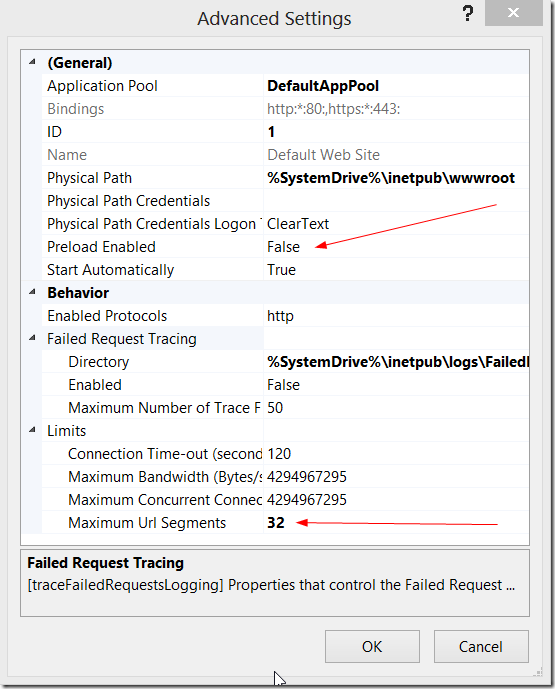Viewport: 555px width, 689px height.
Task: Select the ClearText logon type value
Action: 298,224
